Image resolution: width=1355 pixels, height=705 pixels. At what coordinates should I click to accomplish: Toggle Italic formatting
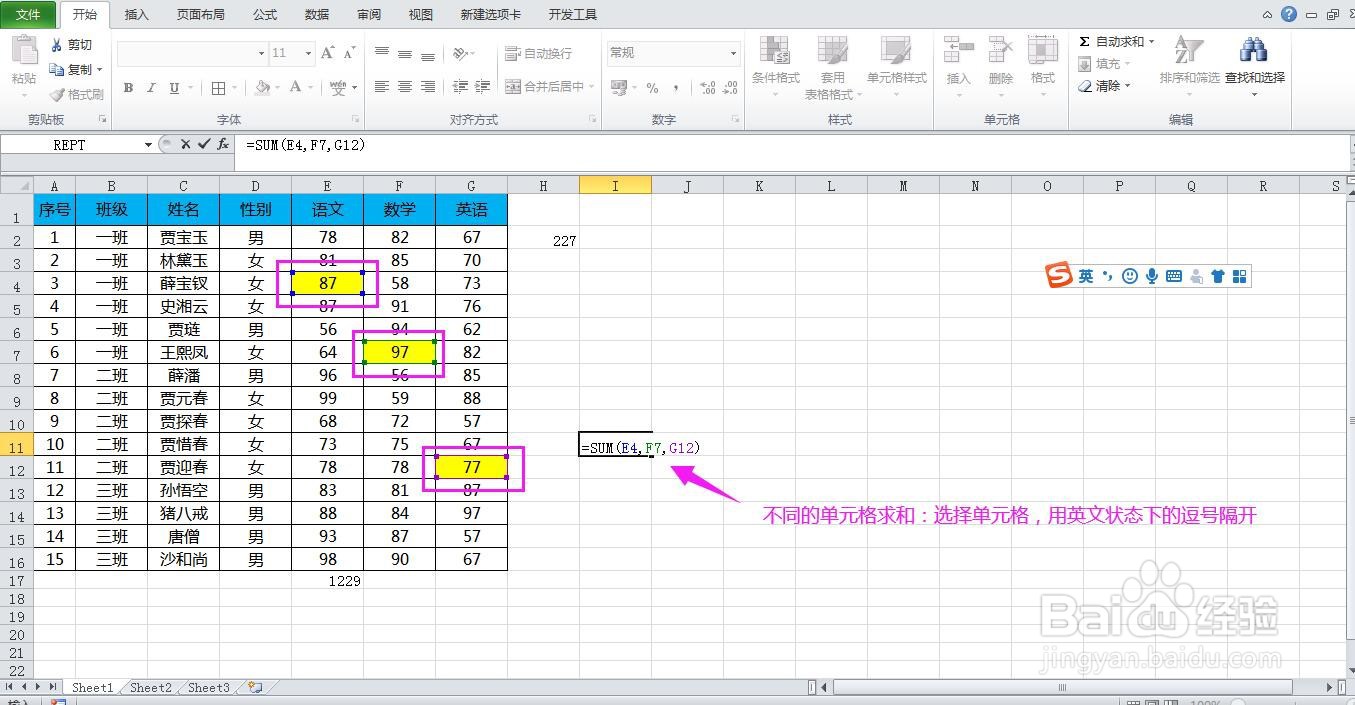click(x=151, y=88)
